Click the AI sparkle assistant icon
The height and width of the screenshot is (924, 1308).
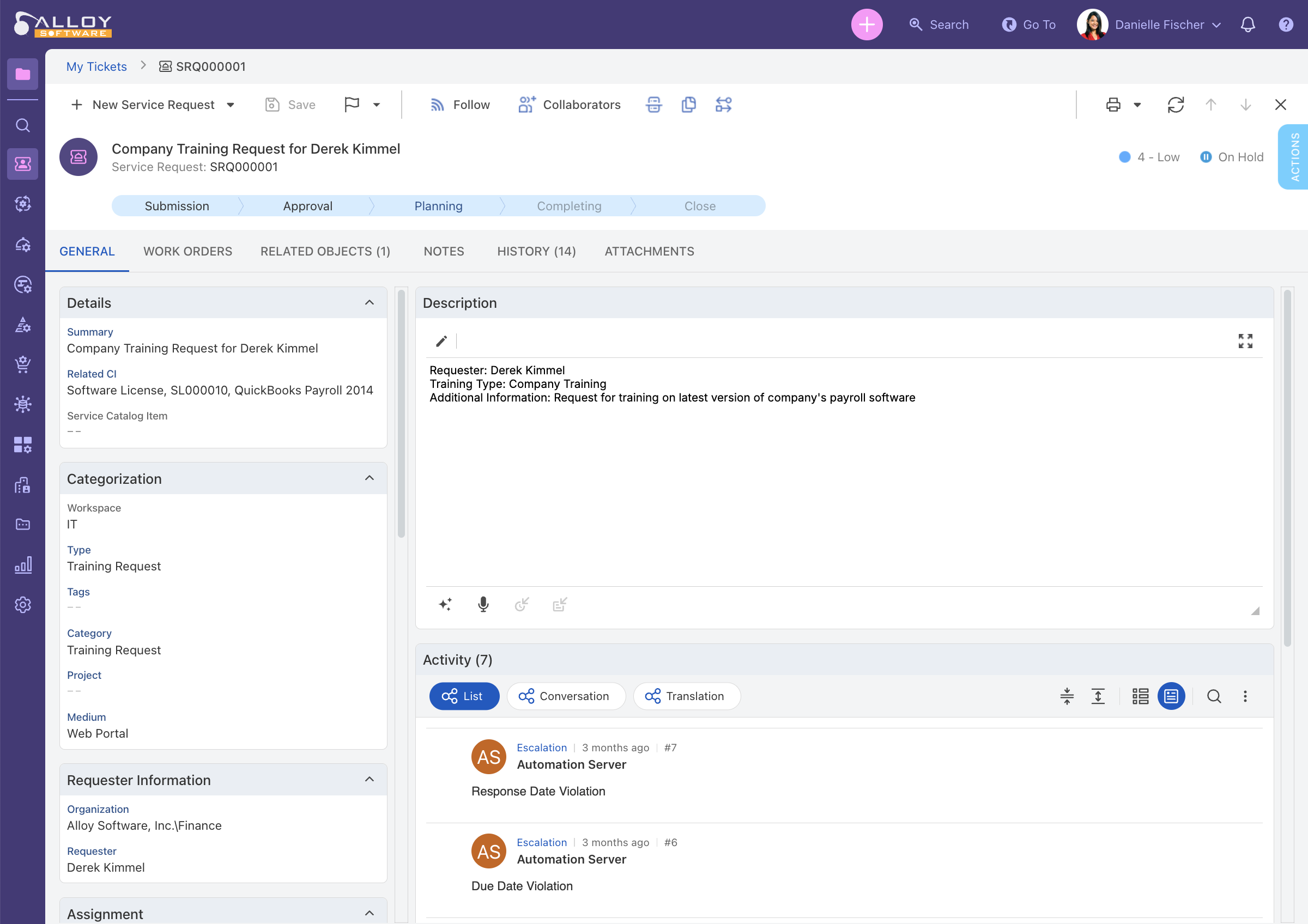point(445,604)
